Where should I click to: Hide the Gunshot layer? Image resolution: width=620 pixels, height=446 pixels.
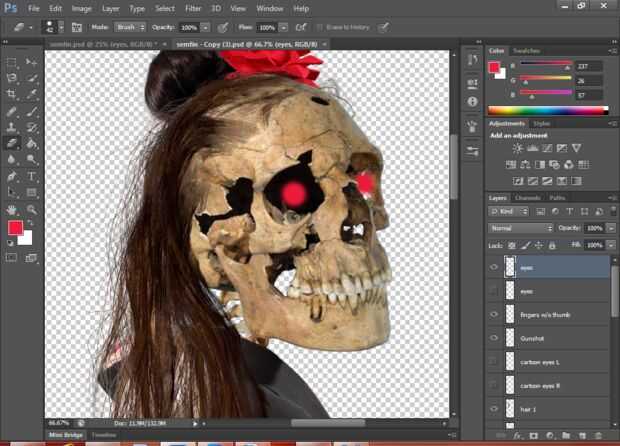pos(494,338)
